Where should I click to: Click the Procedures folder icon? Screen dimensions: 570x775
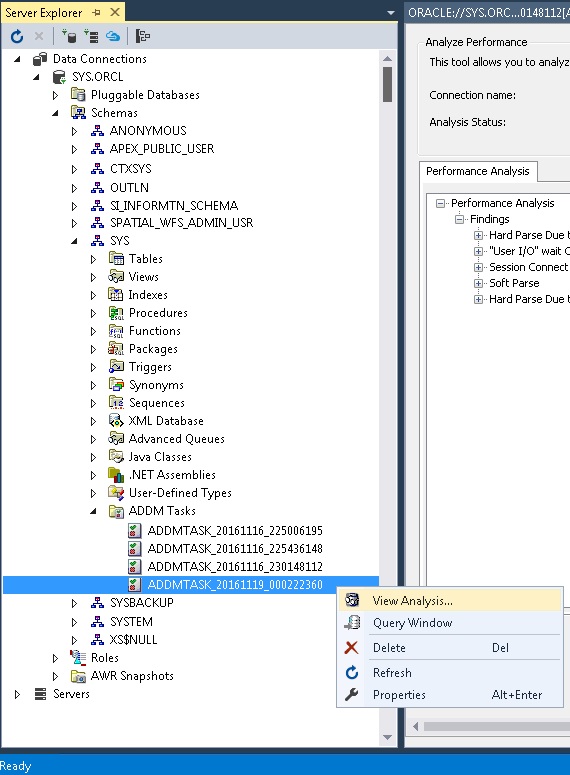(x=116, y=313)
